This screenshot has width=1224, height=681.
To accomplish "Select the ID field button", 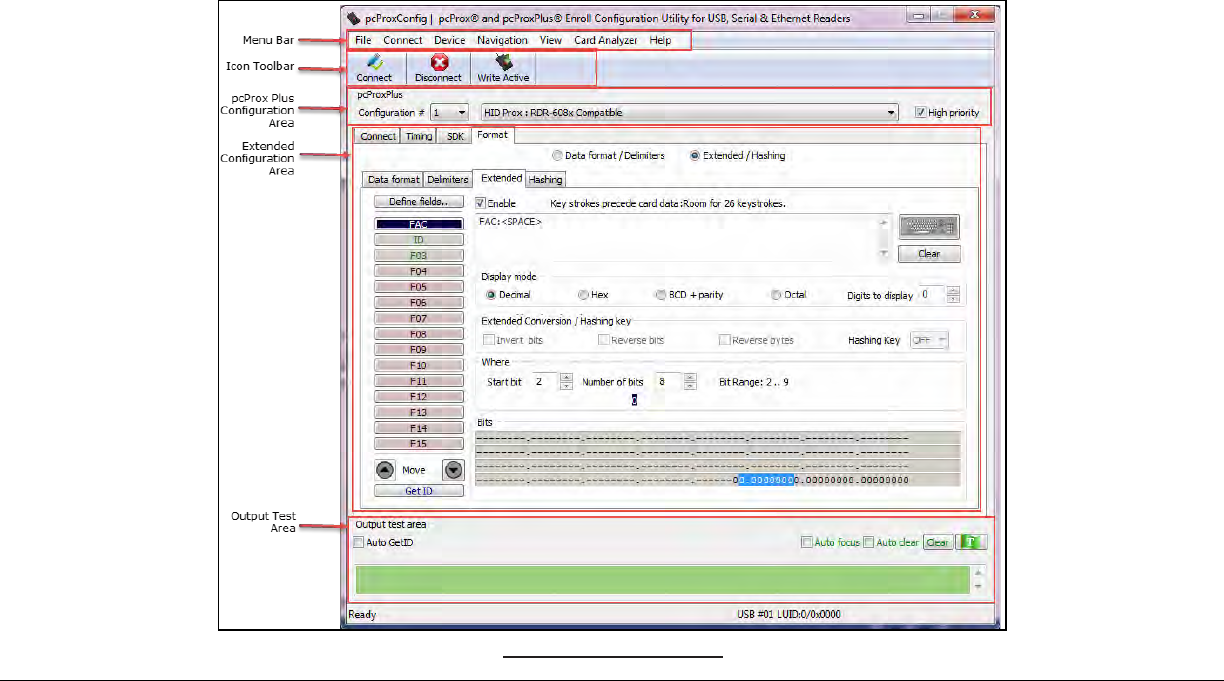I will pyautogui.click(x=419, y=240).
